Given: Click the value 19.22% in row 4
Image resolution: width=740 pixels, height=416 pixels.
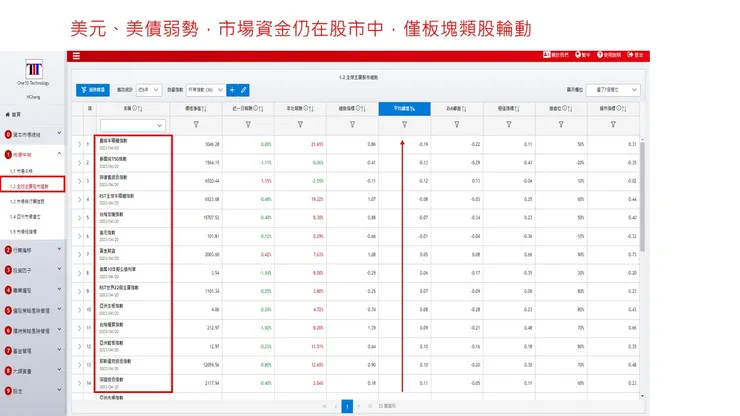Looking at the screenshot, I should pyautogui.click(x=317, y=199).
